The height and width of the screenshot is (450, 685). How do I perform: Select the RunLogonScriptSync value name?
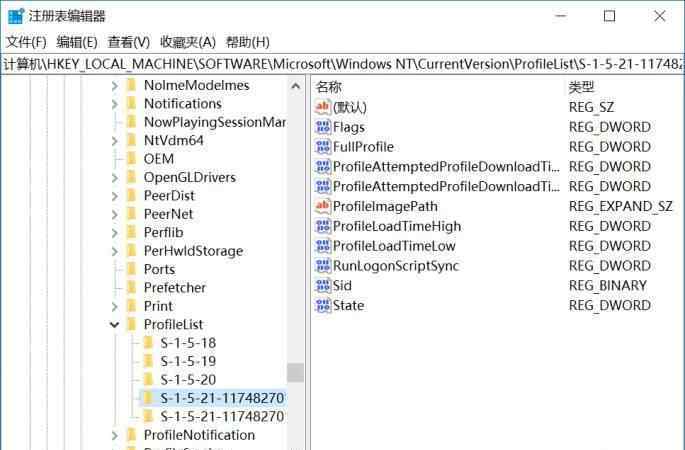click(396, 266)
